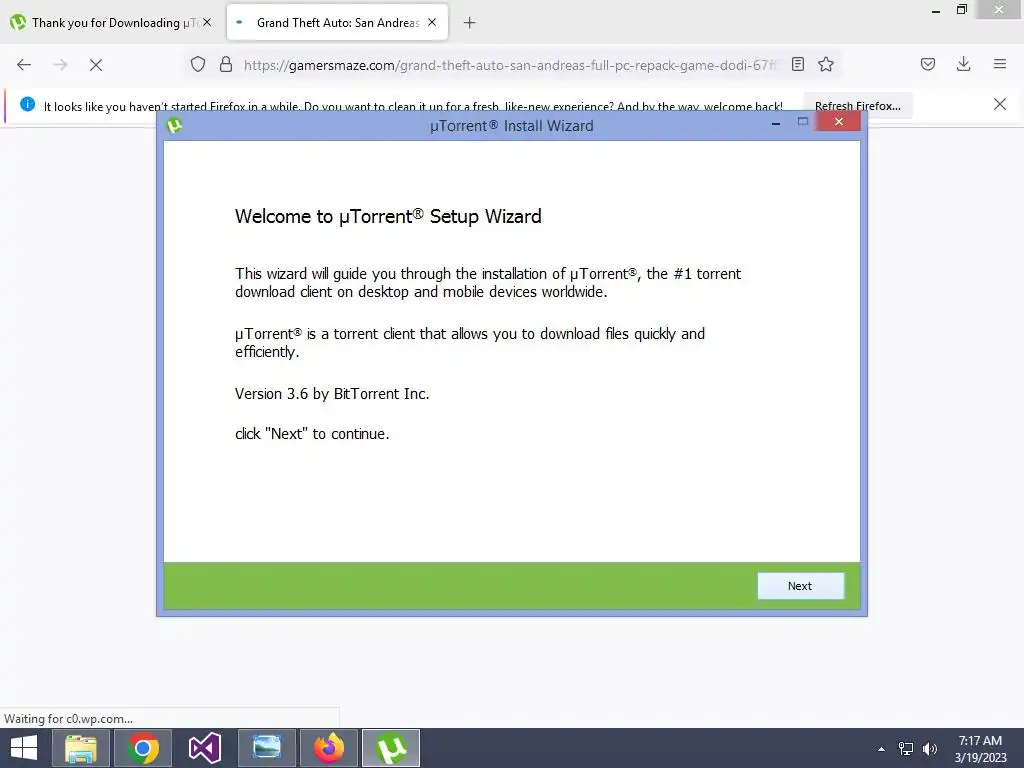
Task: Open a new Firefox tab
Action: 469,23
